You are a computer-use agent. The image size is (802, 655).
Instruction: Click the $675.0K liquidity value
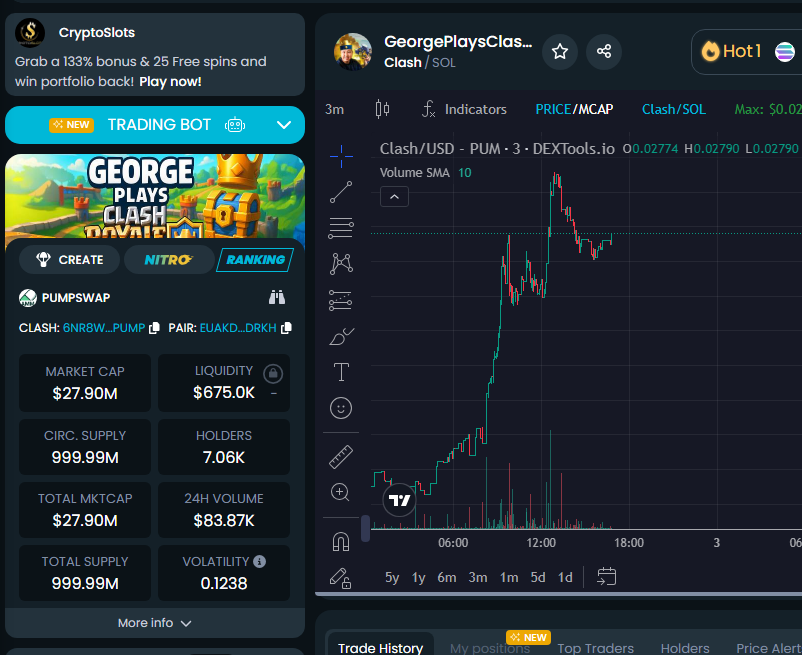[x=224, y=392]
